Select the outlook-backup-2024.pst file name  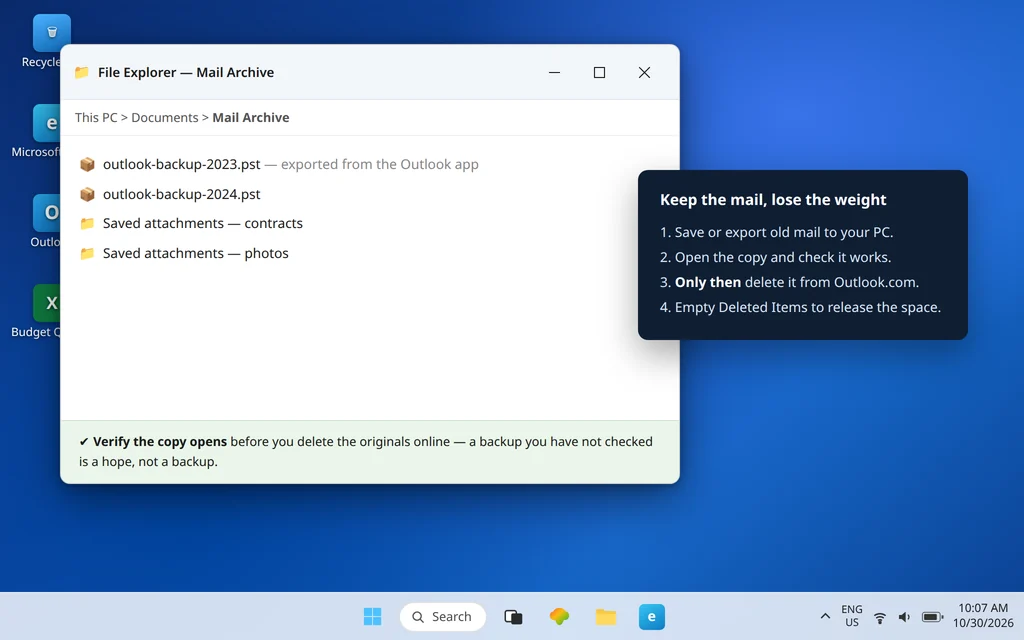182,194
